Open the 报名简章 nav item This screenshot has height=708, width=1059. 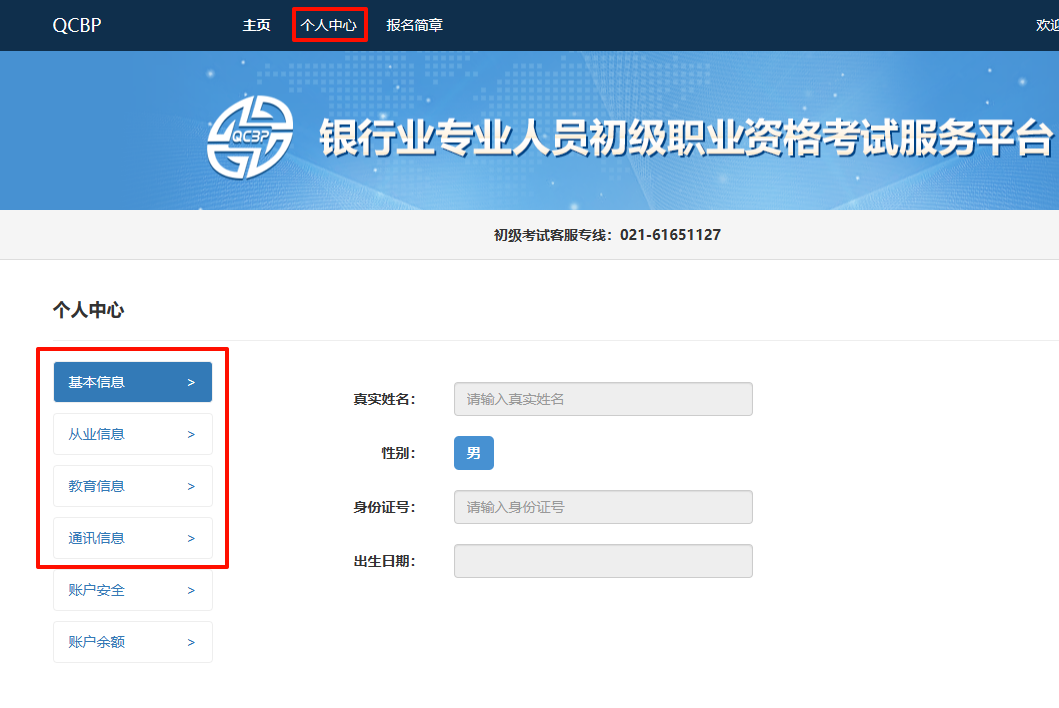(415, 25)
